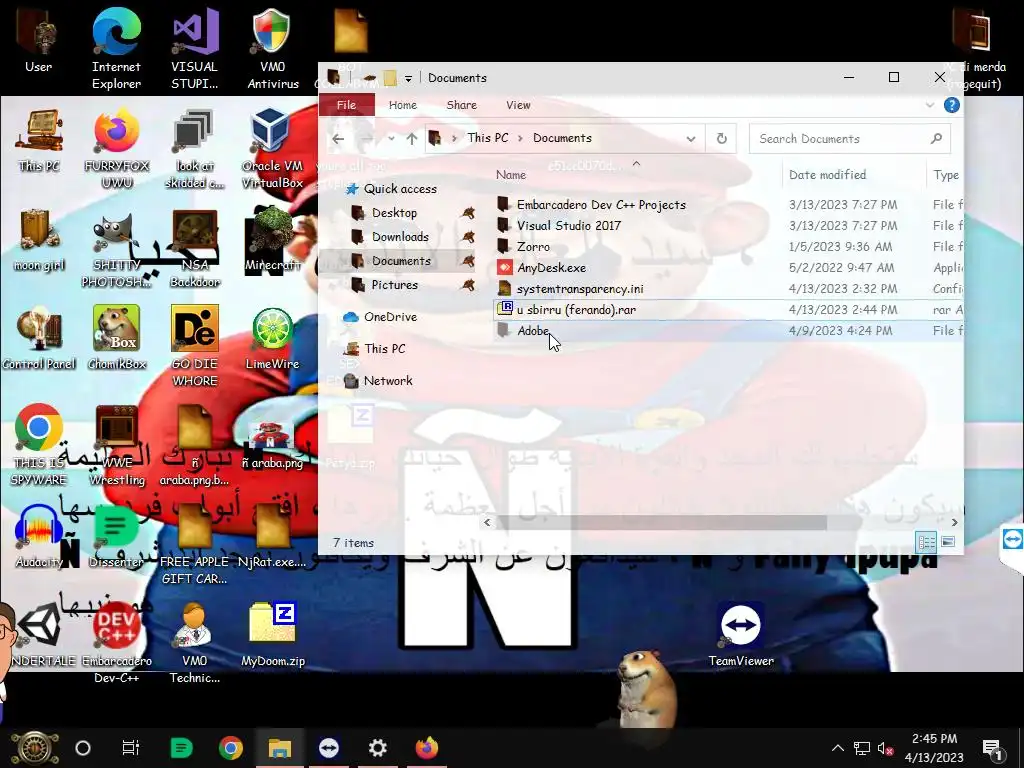The height and width of the screenshot is (768, 1024).
Task: Open the notification center icon
Action: point(991,748)
